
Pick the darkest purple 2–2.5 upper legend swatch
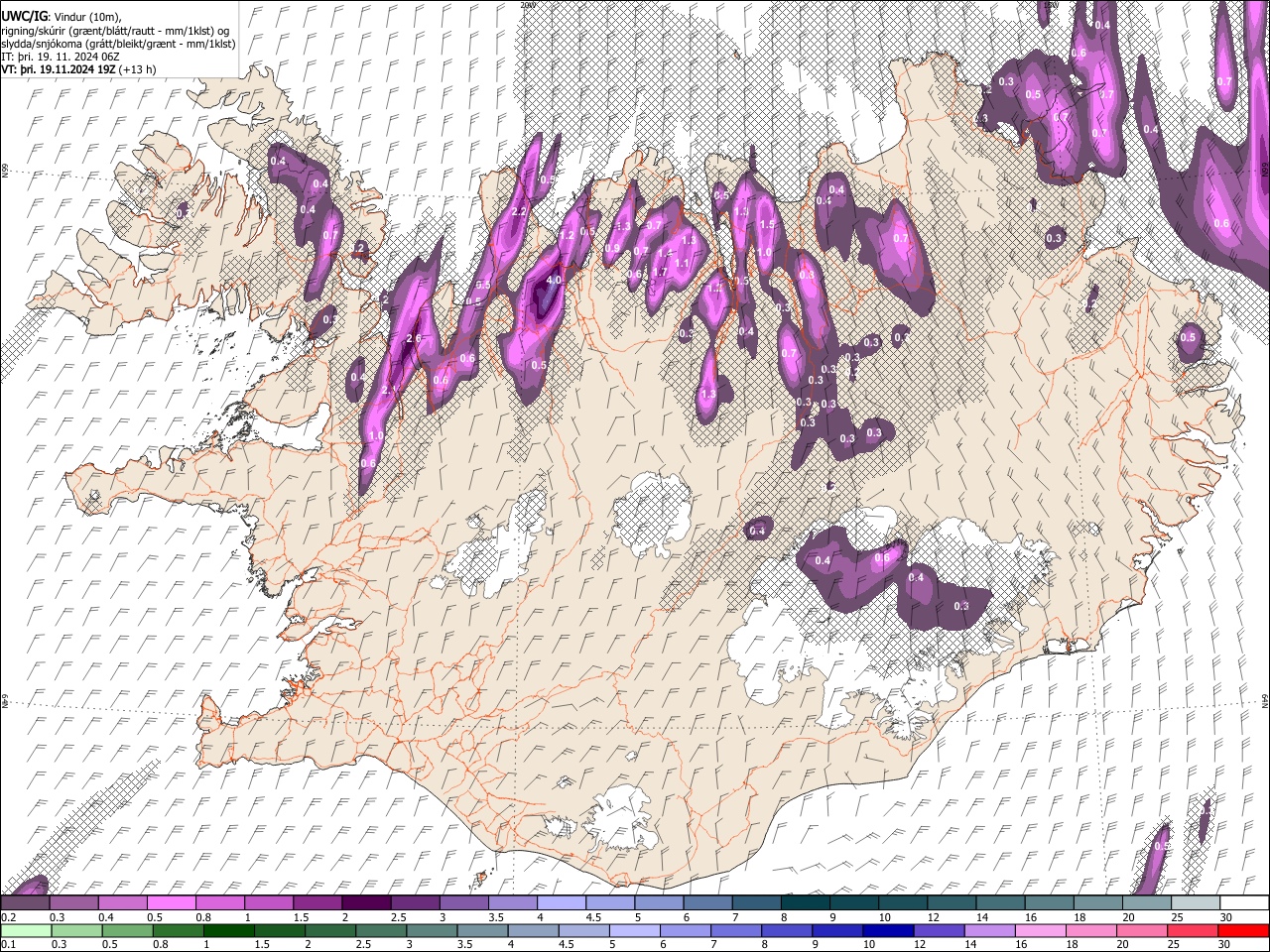(x=368, y=903)
